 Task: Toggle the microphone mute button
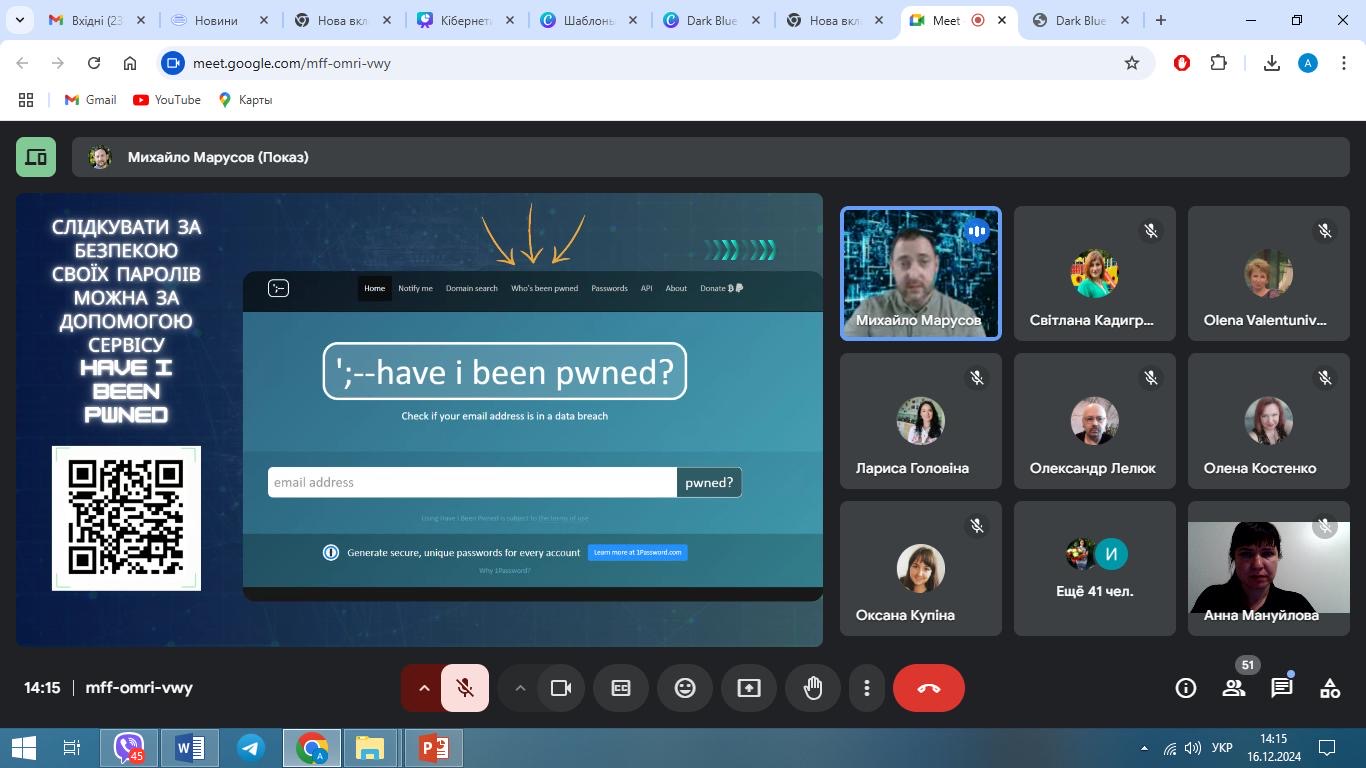464,688
